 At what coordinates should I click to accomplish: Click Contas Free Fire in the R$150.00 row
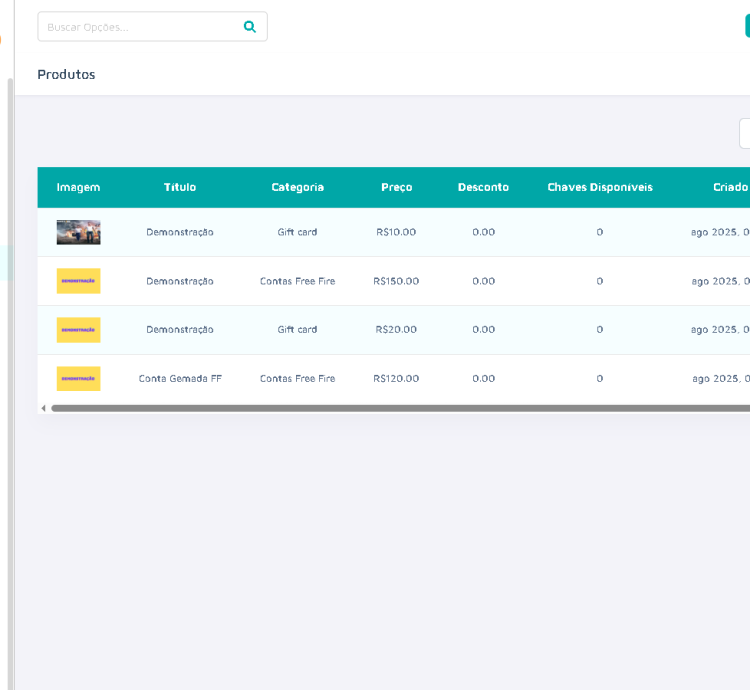(x=297, y=281)
